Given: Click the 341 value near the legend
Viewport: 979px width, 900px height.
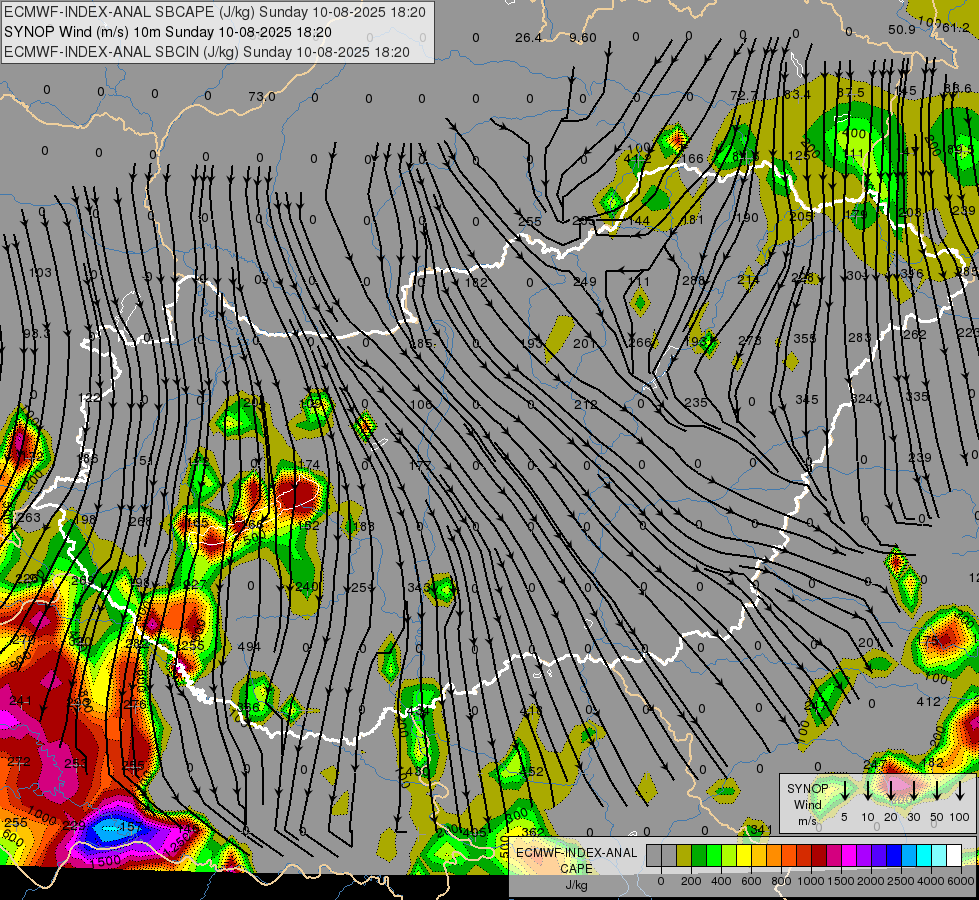Looking at the screenshot, I should pyautogui.click(x=762, y=830).
